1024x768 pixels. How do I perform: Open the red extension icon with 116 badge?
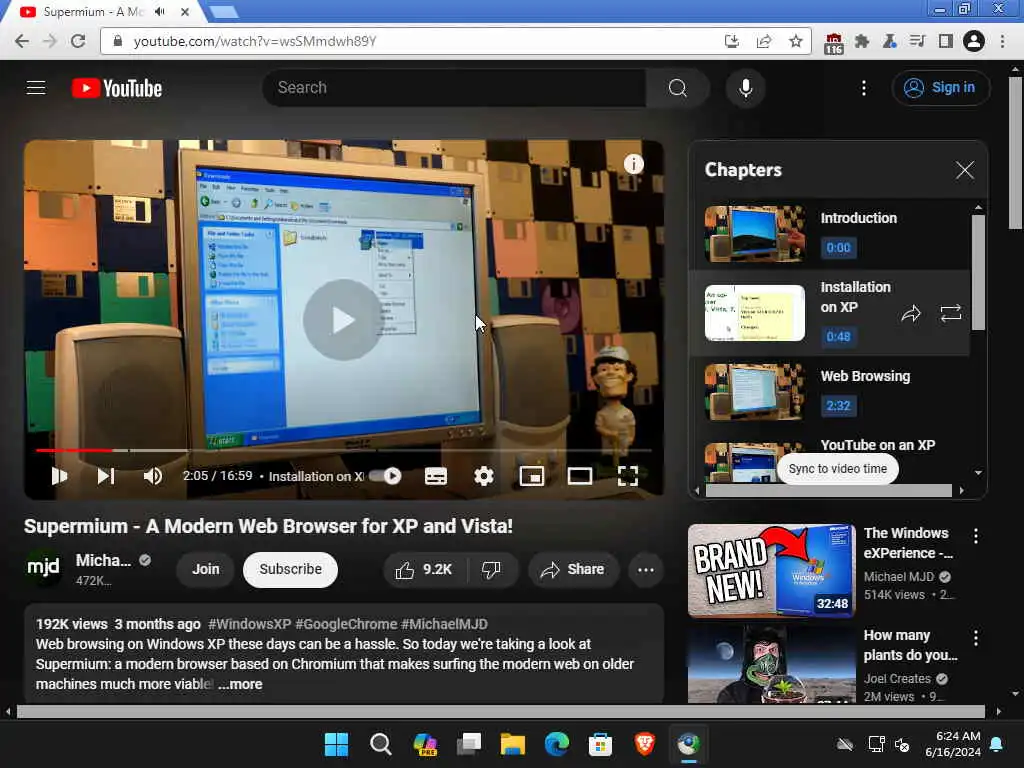pyautogui.click(x=833, y=43)
